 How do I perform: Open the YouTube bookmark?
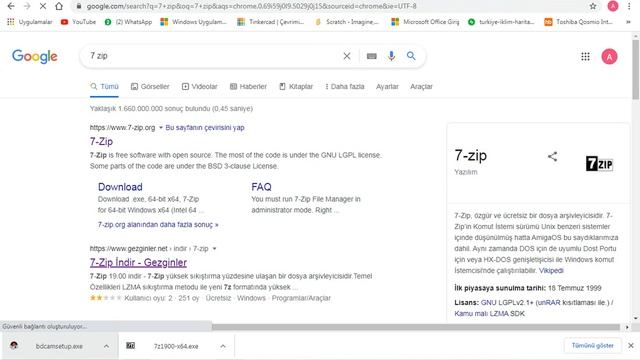(78, 22)
